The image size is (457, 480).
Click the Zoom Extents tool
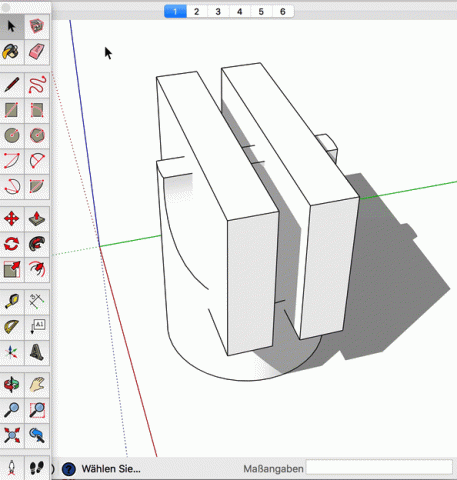[x=12, y=435]
